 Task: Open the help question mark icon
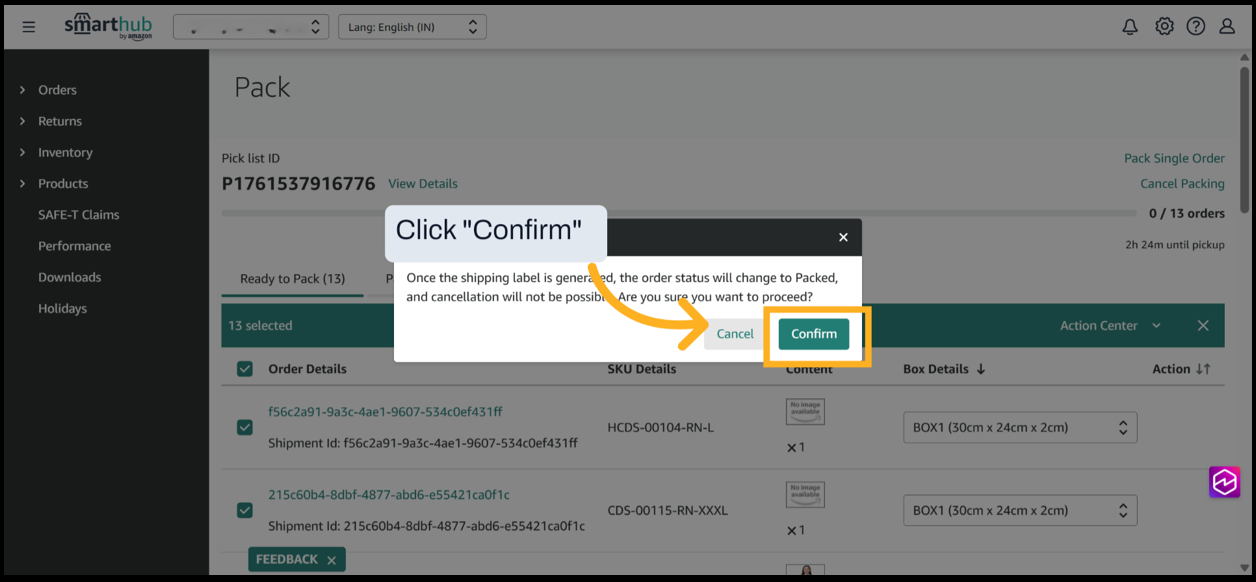(1196, 27)
